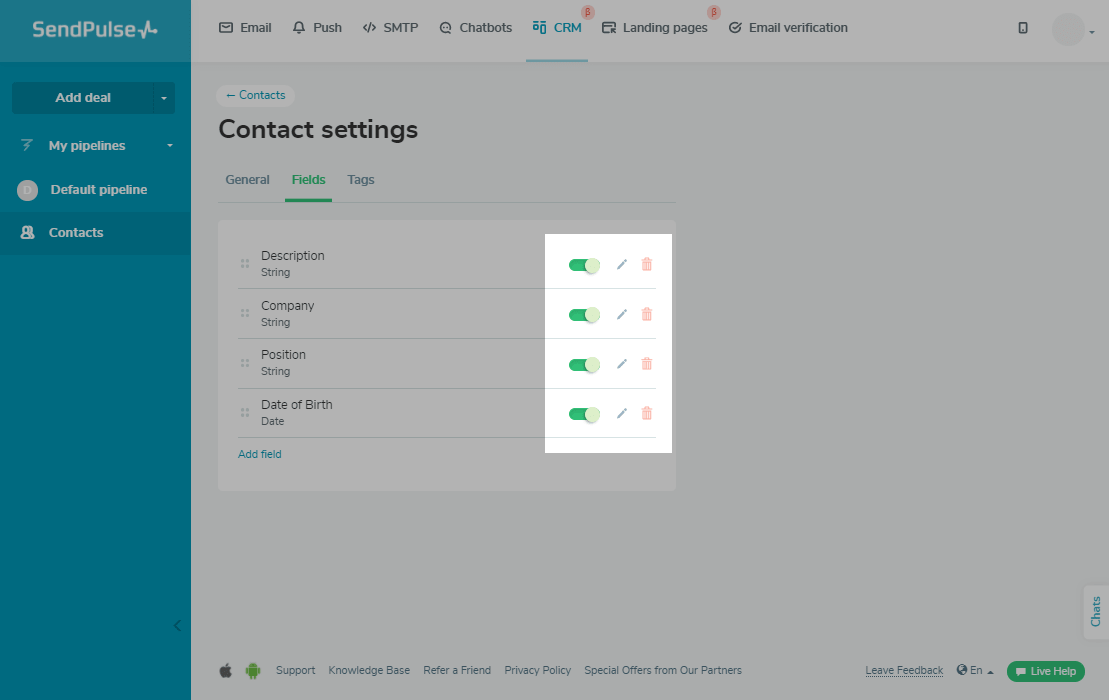1109x700 pixels.
Task: Start a Live Help chat
Action: (1046, 671)
